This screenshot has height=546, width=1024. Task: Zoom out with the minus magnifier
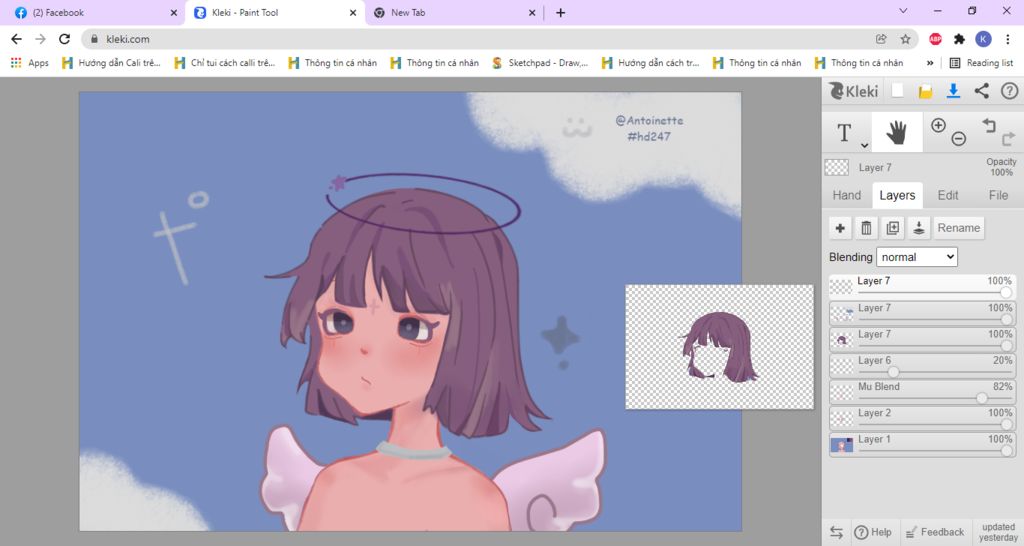coord(958,138)
